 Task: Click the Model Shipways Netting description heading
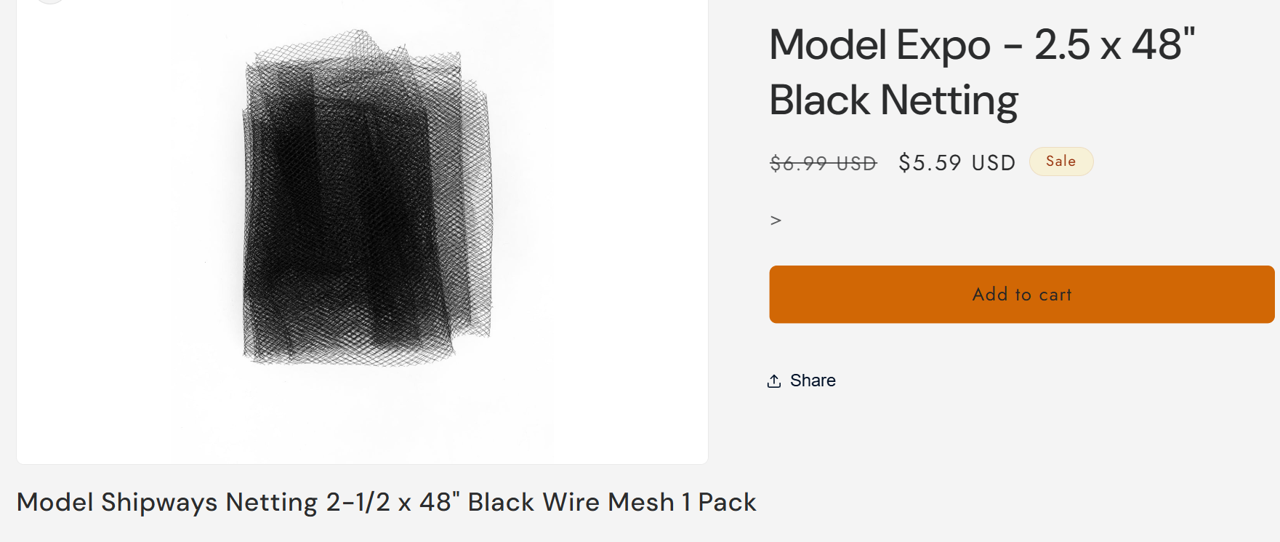pyautogui.click(x=386, y=502)
